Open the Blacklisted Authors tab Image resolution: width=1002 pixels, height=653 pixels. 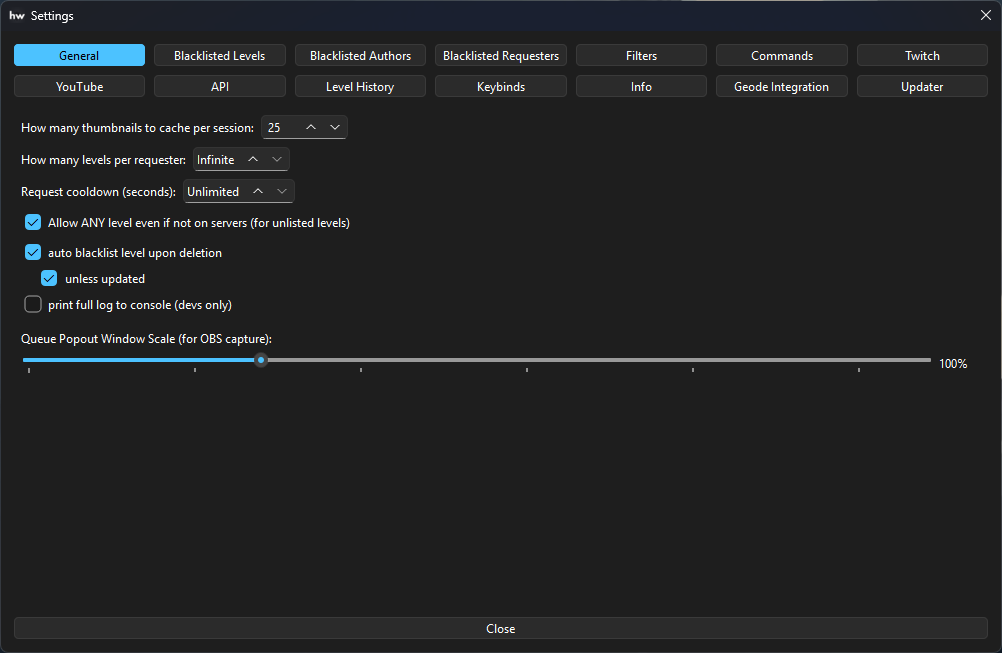click(360, 56)
